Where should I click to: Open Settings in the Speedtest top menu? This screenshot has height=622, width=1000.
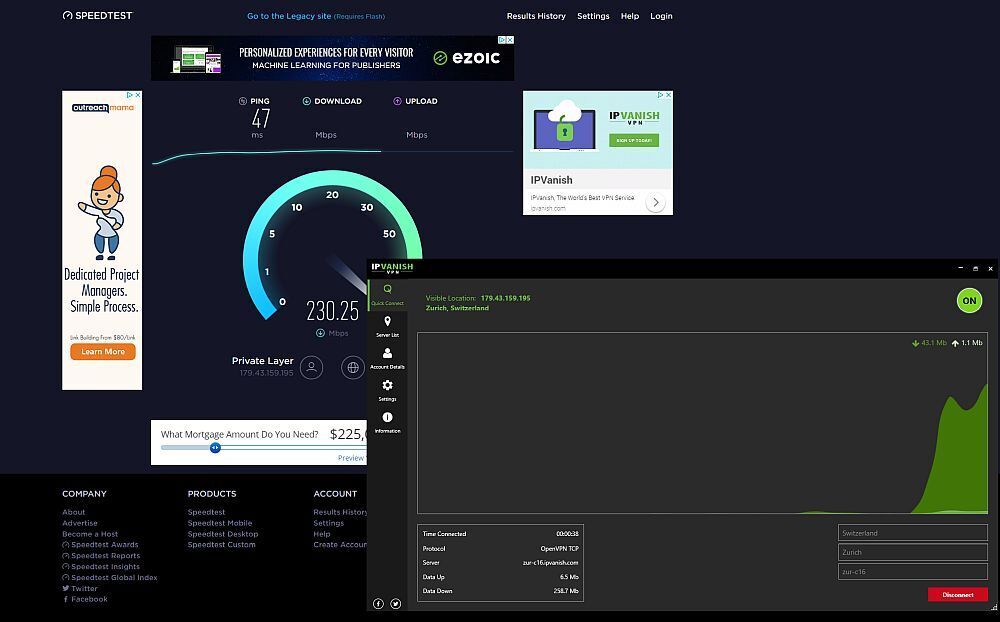click(593, 16)
